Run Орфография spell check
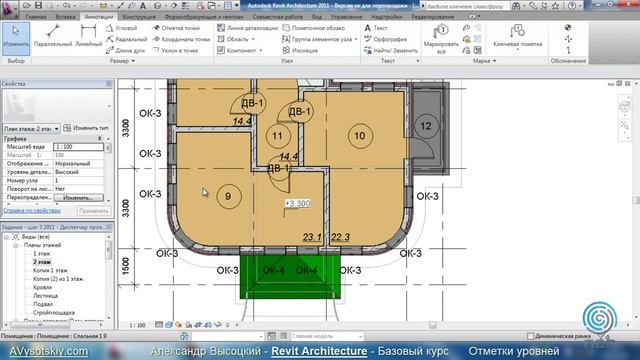The height and width of the screenshot is (360, 640). click(x=385, y=39)
